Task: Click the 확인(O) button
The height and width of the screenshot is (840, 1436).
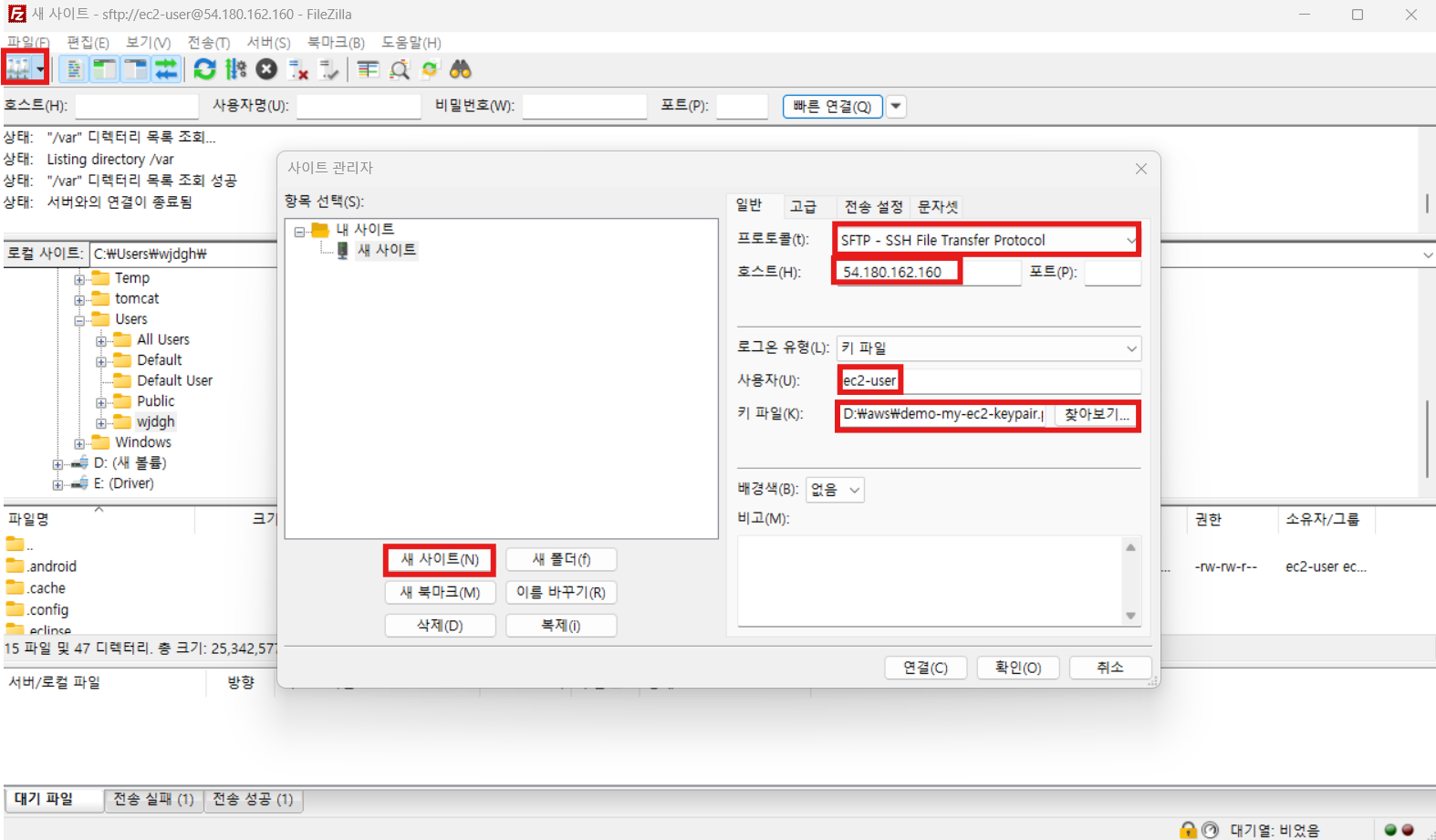Action: pyautogui.click(x=1018, y=668)
